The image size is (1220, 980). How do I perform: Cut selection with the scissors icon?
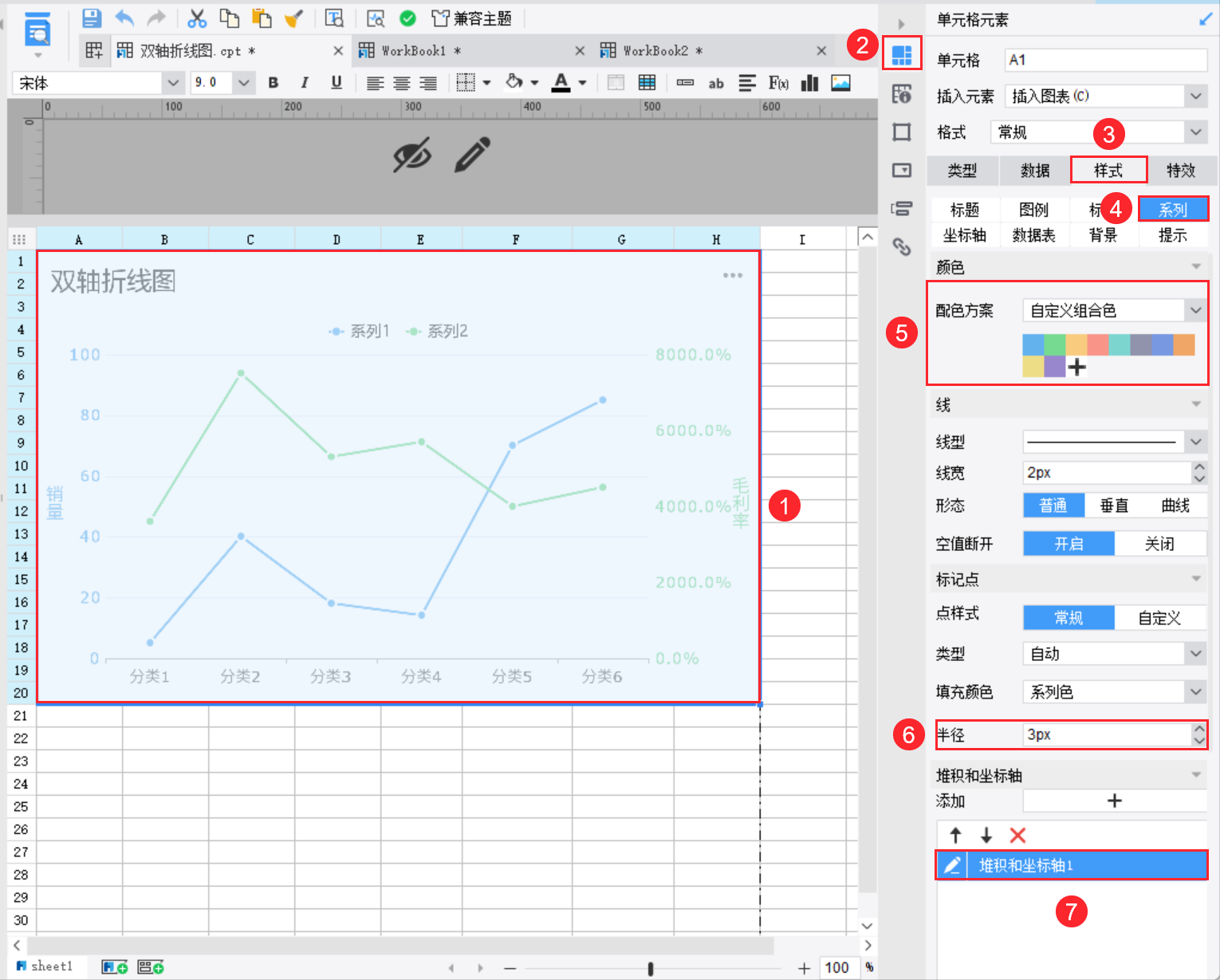pos(197,18)
